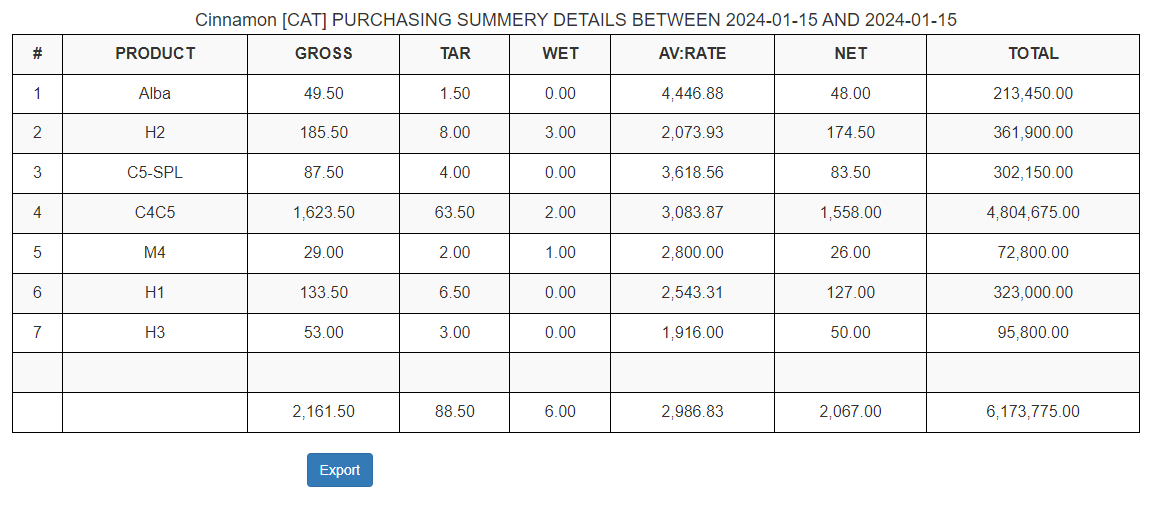The width and height of the screenshot is (1164, 509).
Task: Click the NET column header
Action: (850, 54)
